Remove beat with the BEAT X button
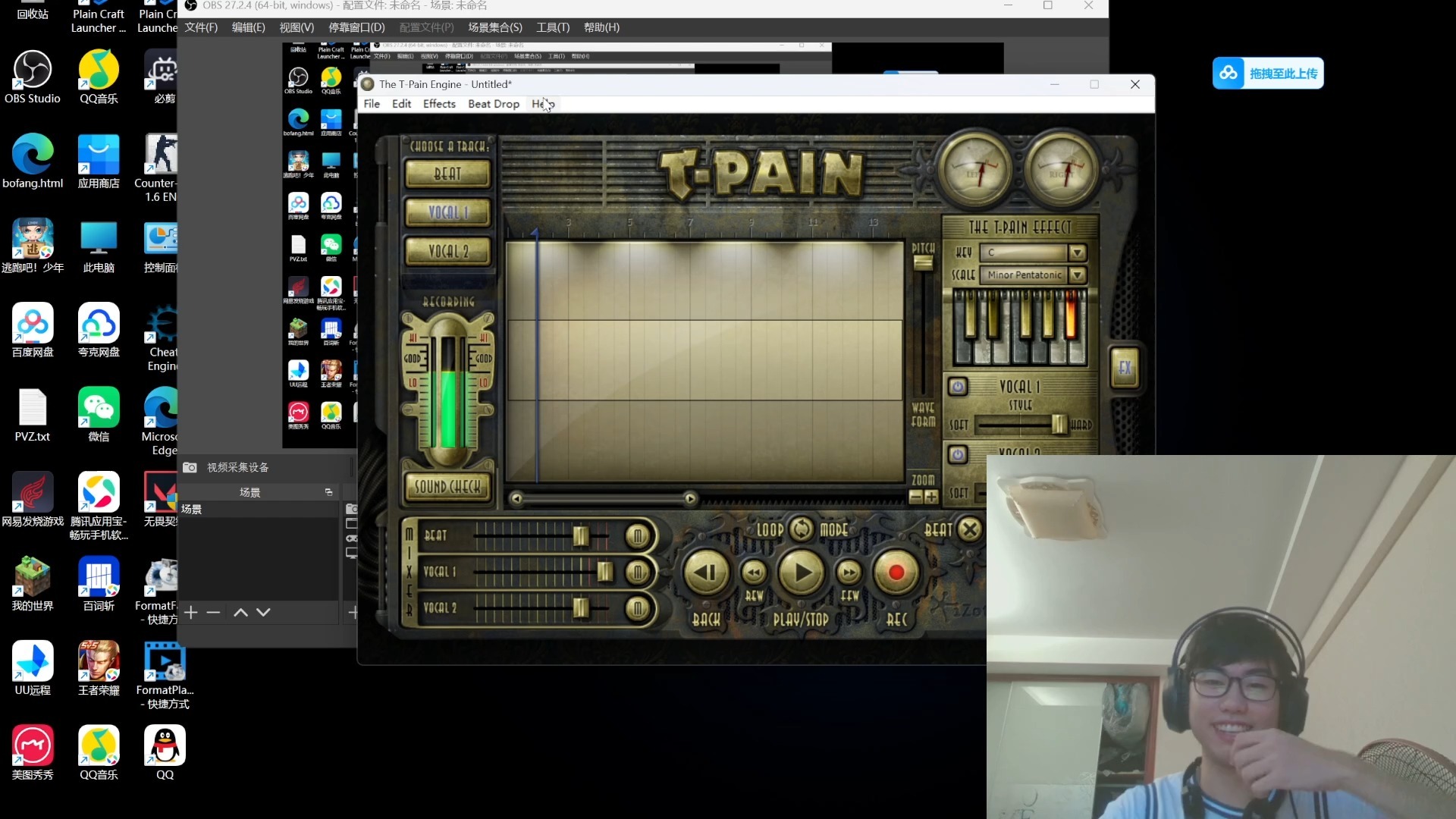This screenshot has height=819, width=1456. [970, 529]
